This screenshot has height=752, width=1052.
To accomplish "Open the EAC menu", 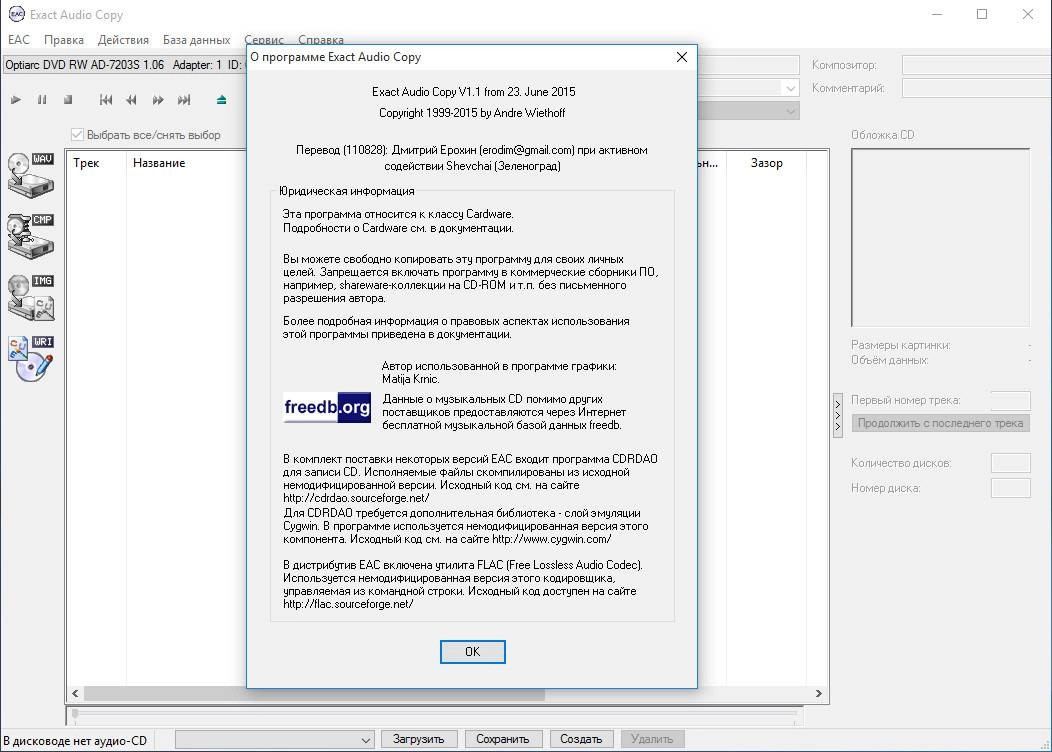I will pos(19,40).
